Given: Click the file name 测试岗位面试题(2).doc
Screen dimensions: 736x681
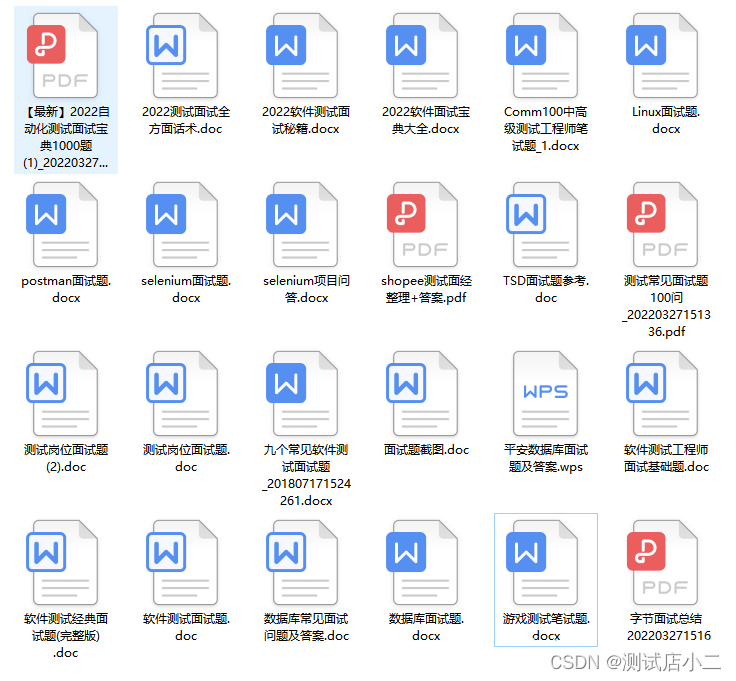Looking at the screenshot, I should click(66, 458).
